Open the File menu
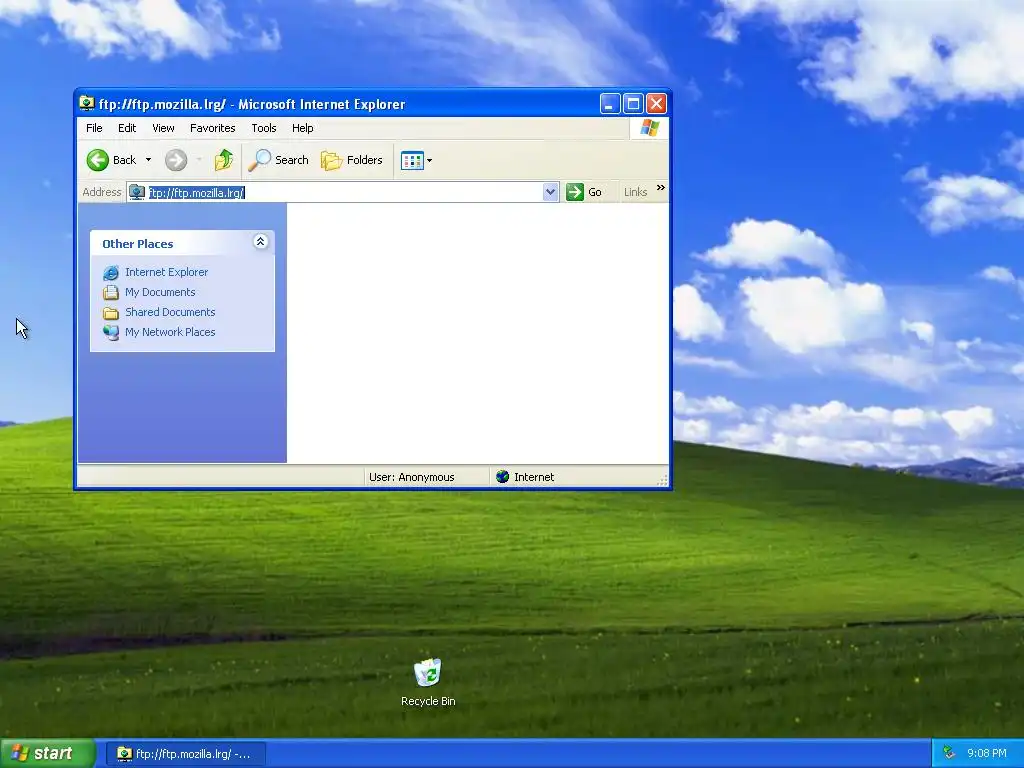Viewport: 1024px width, 768px height. coord(94,128)
